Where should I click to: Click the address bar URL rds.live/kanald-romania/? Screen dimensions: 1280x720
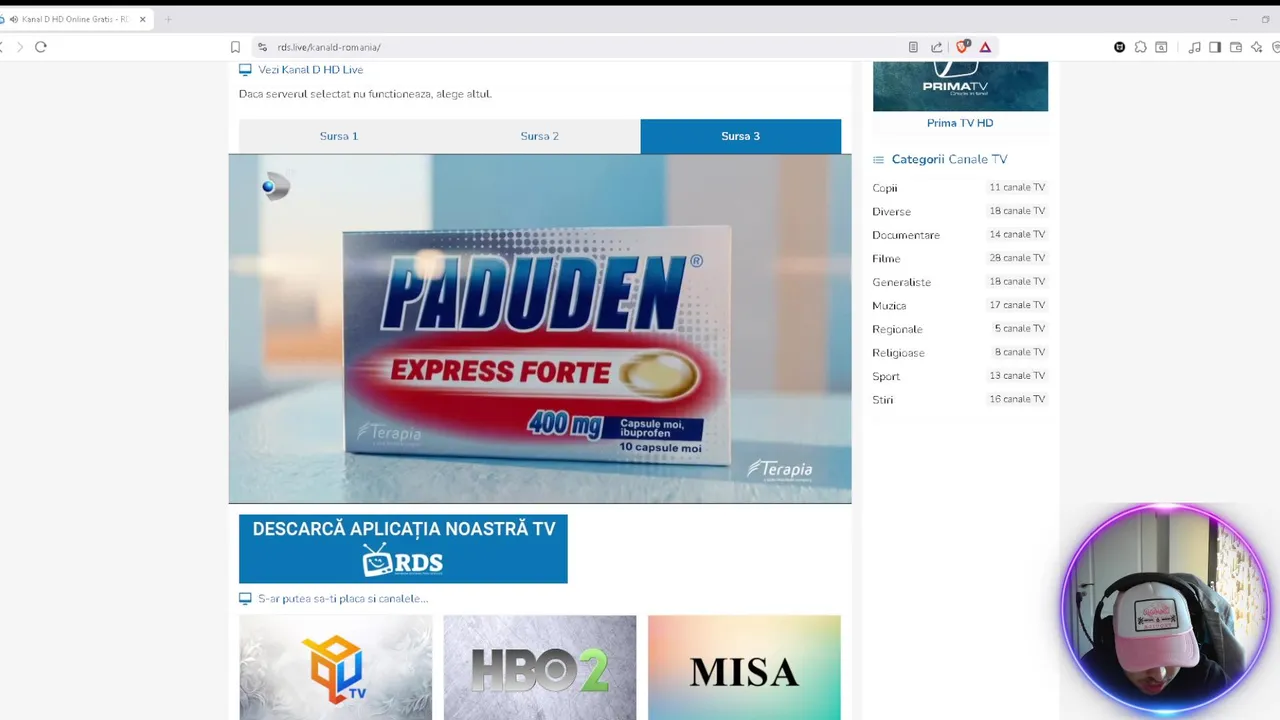(329, 47)
